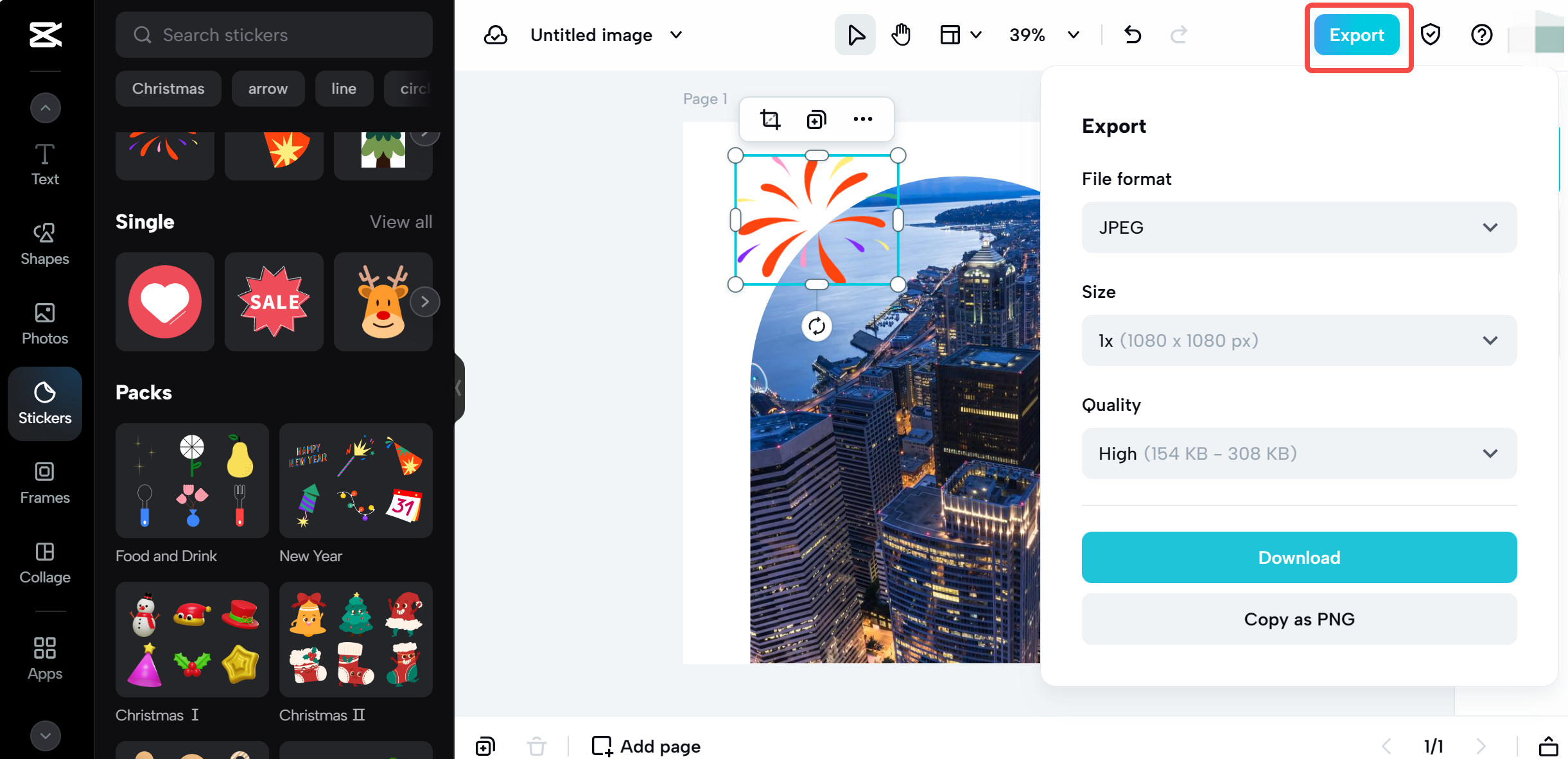Viewport: 1568px width, 759px height.
Task: Expand the File format dropdown
Action: click(x=1298, y=227)
